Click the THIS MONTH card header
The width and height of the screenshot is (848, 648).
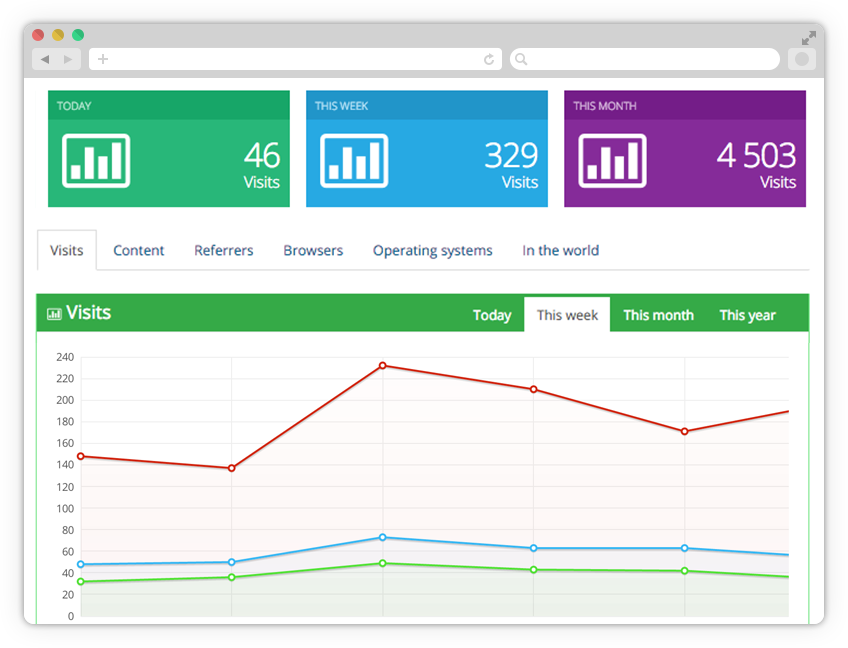(685, 105)
